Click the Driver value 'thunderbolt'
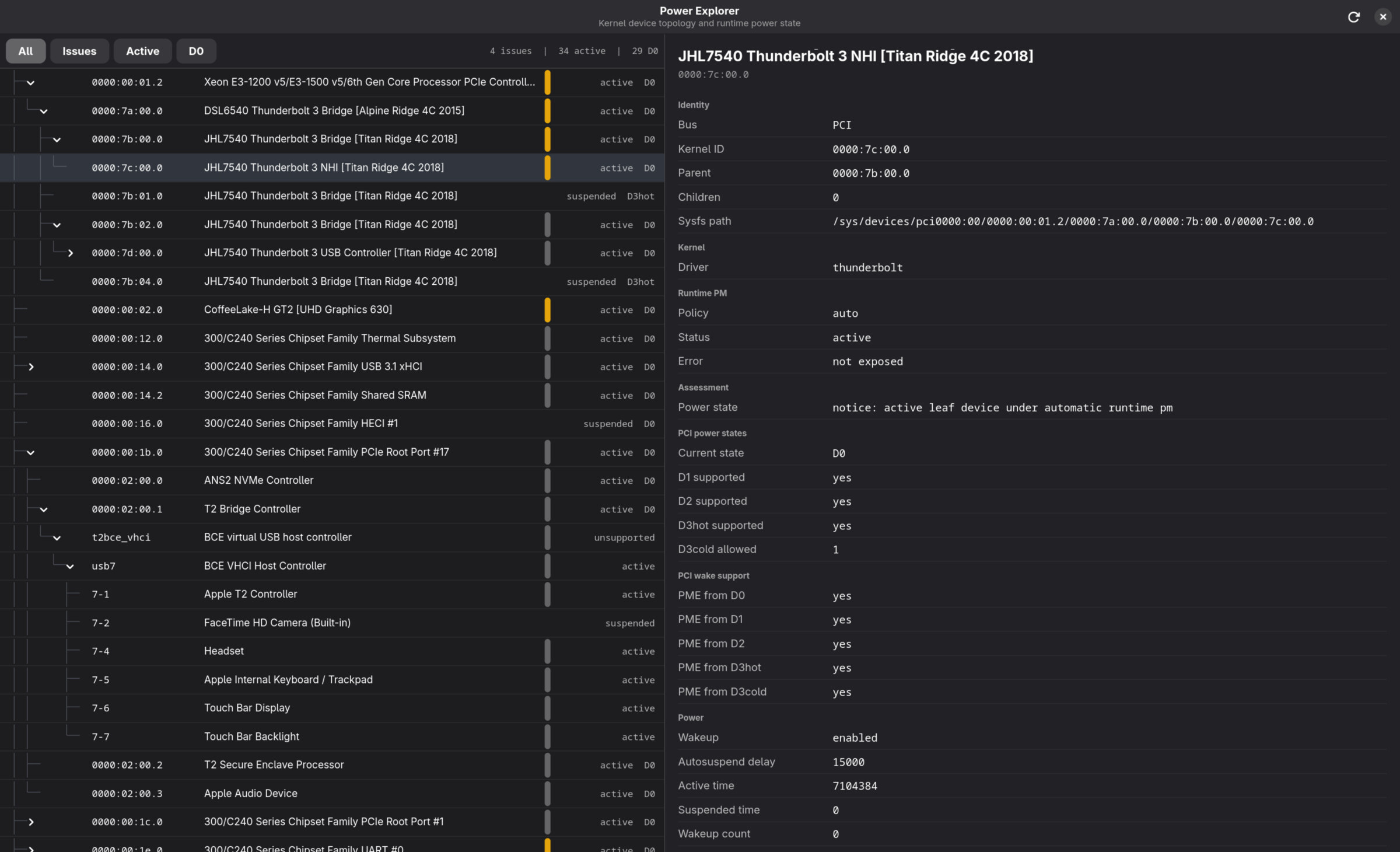Viewport: 1400px width, 852px height. [867, 268]
